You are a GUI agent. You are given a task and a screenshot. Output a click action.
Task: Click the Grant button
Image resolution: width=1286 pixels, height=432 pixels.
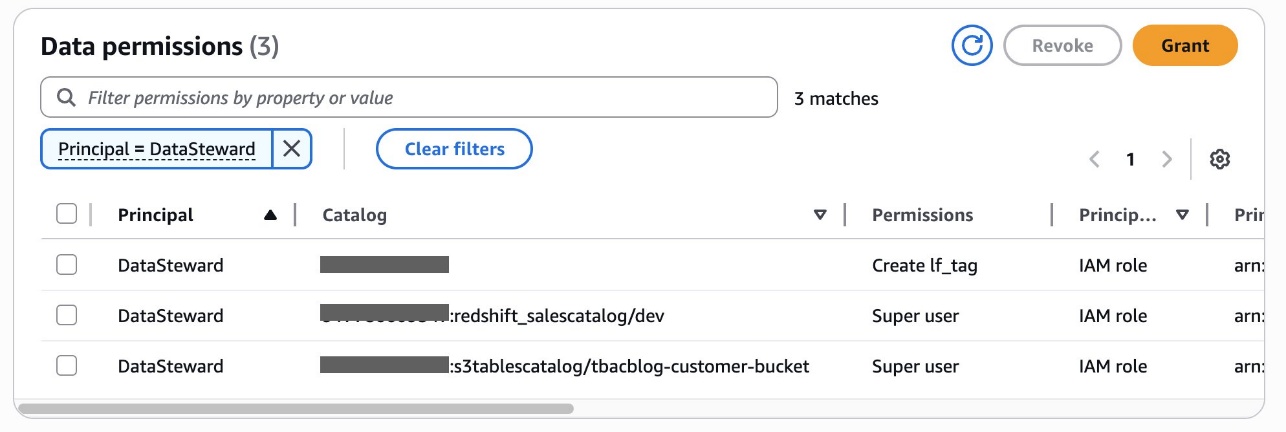pyautogui.click(x=1185, y=46)
